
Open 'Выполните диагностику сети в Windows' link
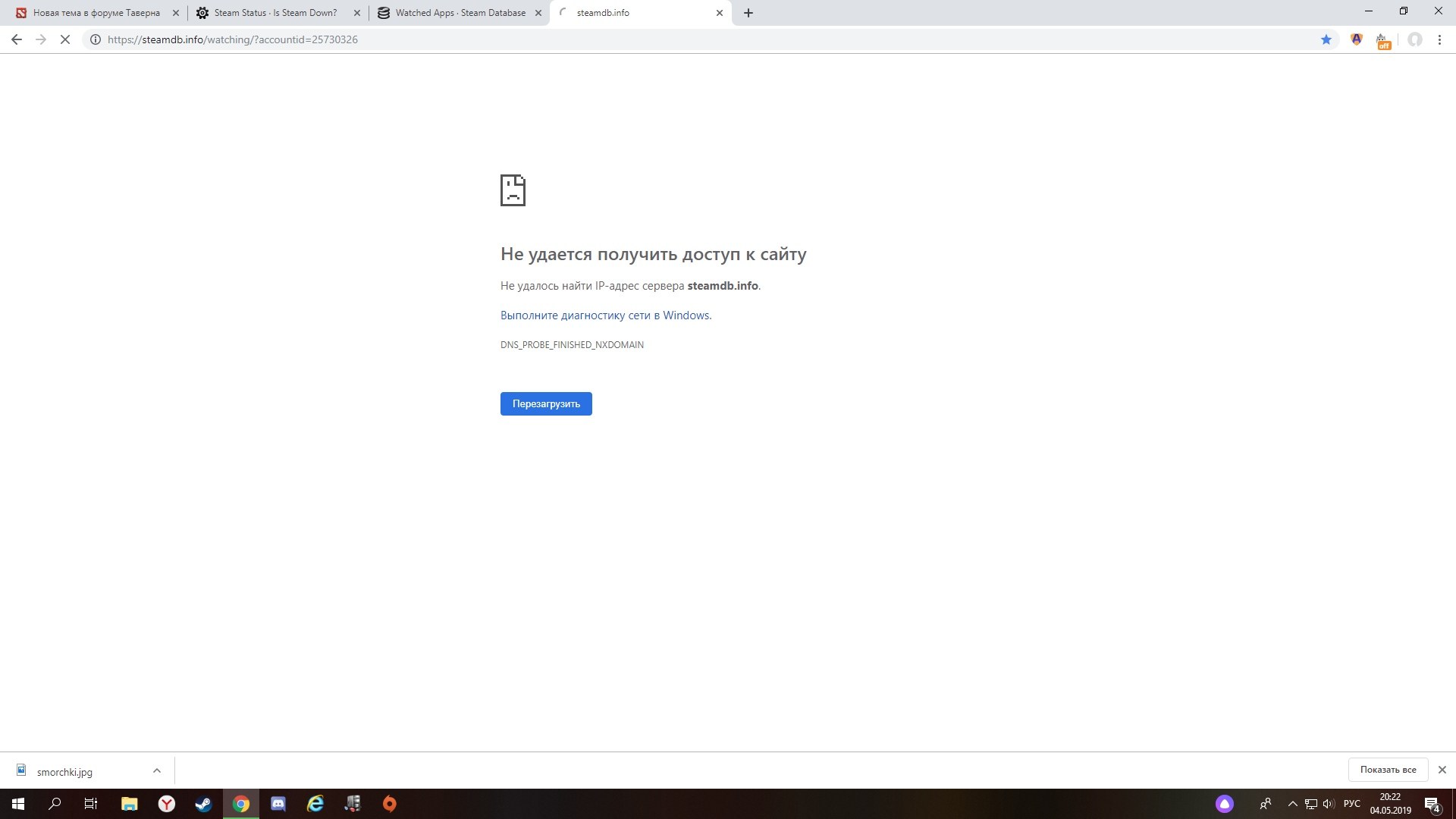[605, 315]
